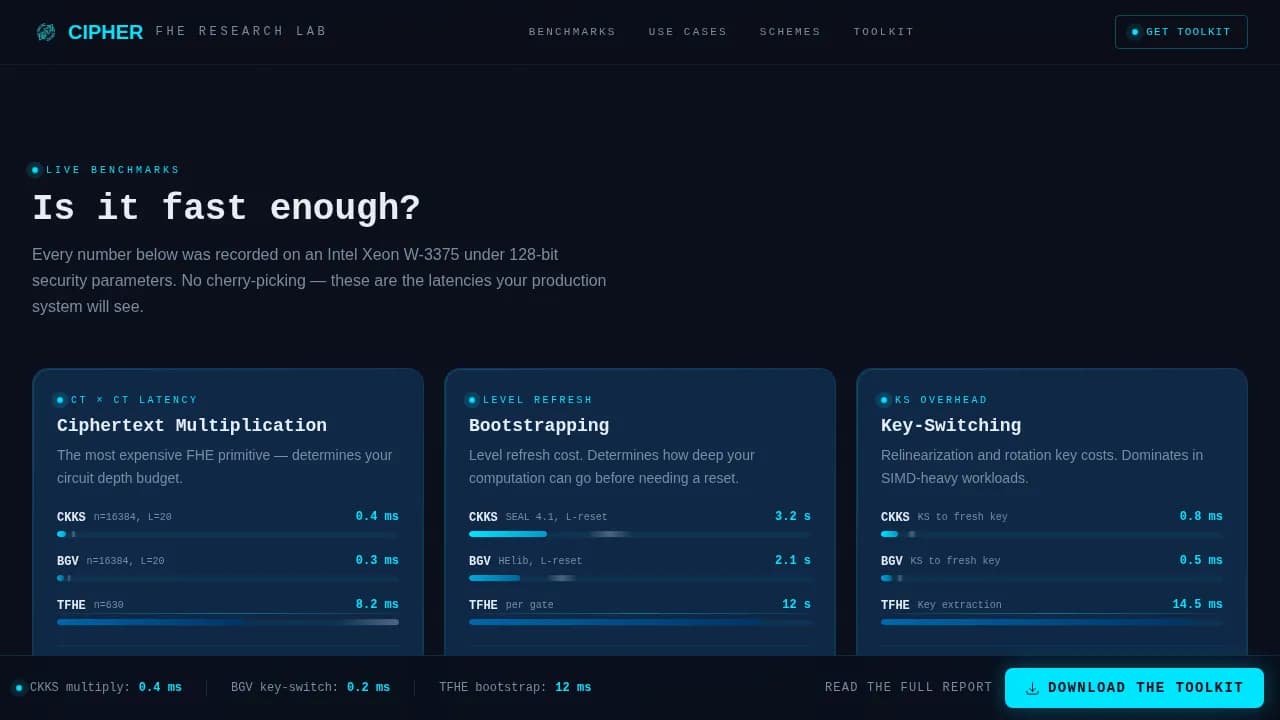
Task: Click the CKKS 'n=16384, L=20' label
Action: 133,518
